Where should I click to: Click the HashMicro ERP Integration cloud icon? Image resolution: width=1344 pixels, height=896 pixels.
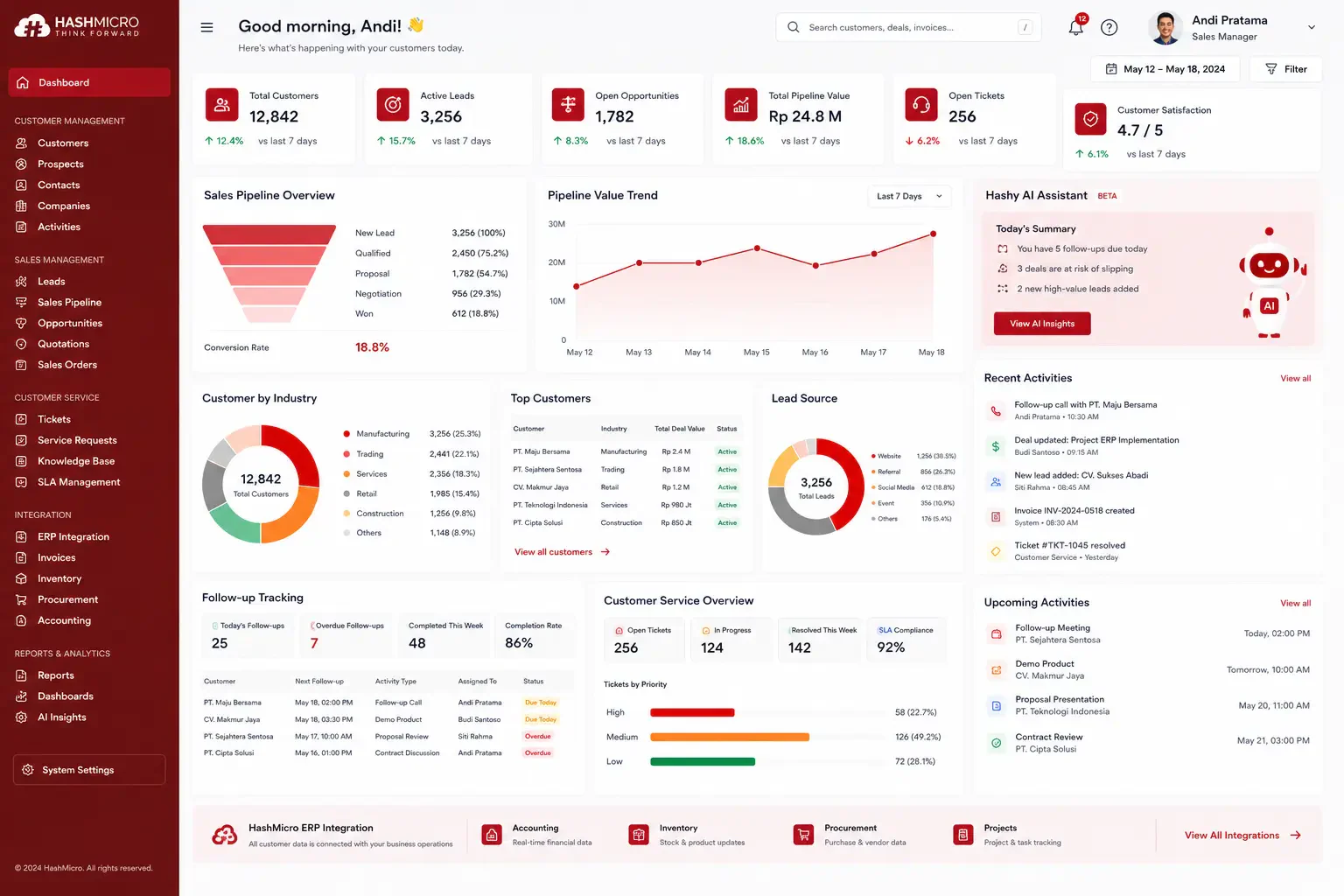pos(225,835)
